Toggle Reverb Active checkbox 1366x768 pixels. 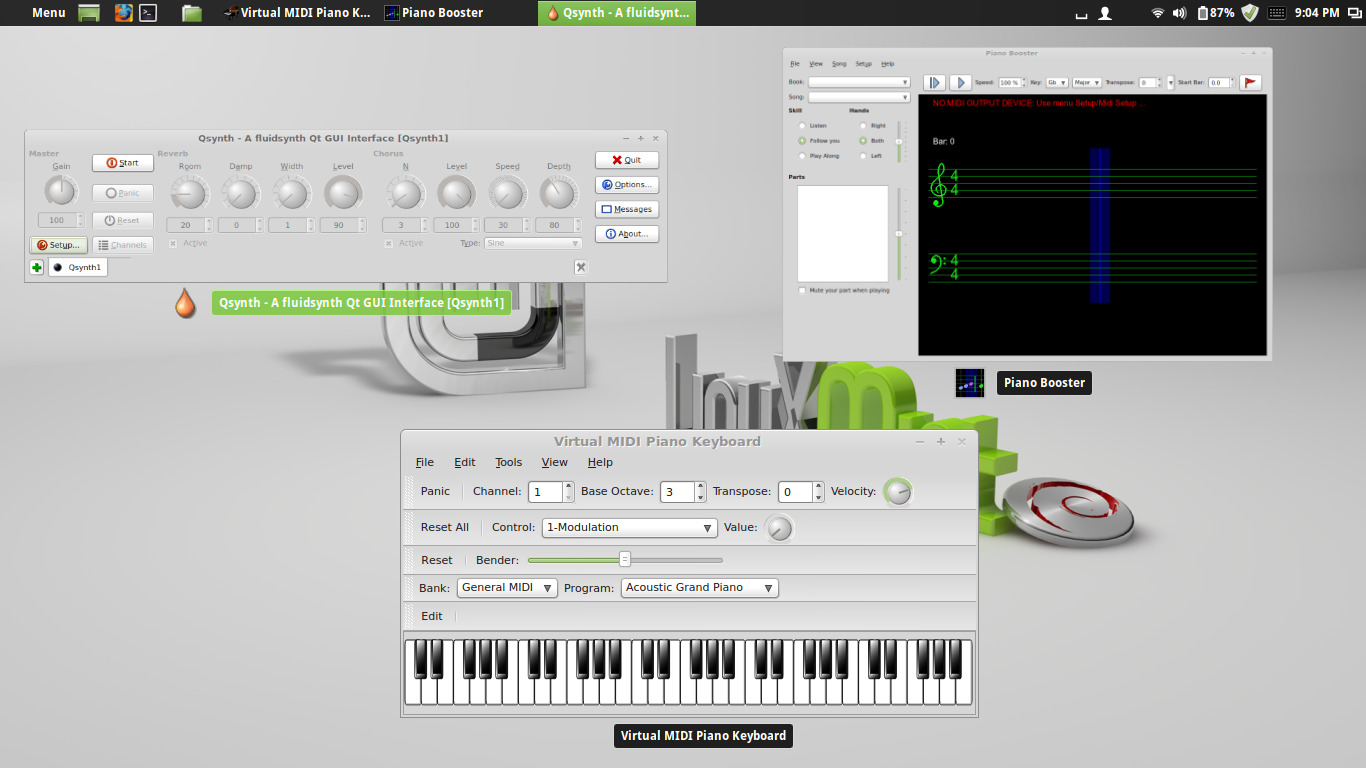coord(173,243)
